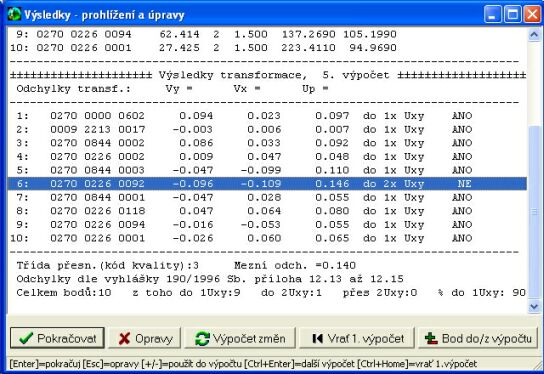Select deviations row 10: 0270 0226 0001 -0.026
This screenshot has width=544, height=374.
267,238
